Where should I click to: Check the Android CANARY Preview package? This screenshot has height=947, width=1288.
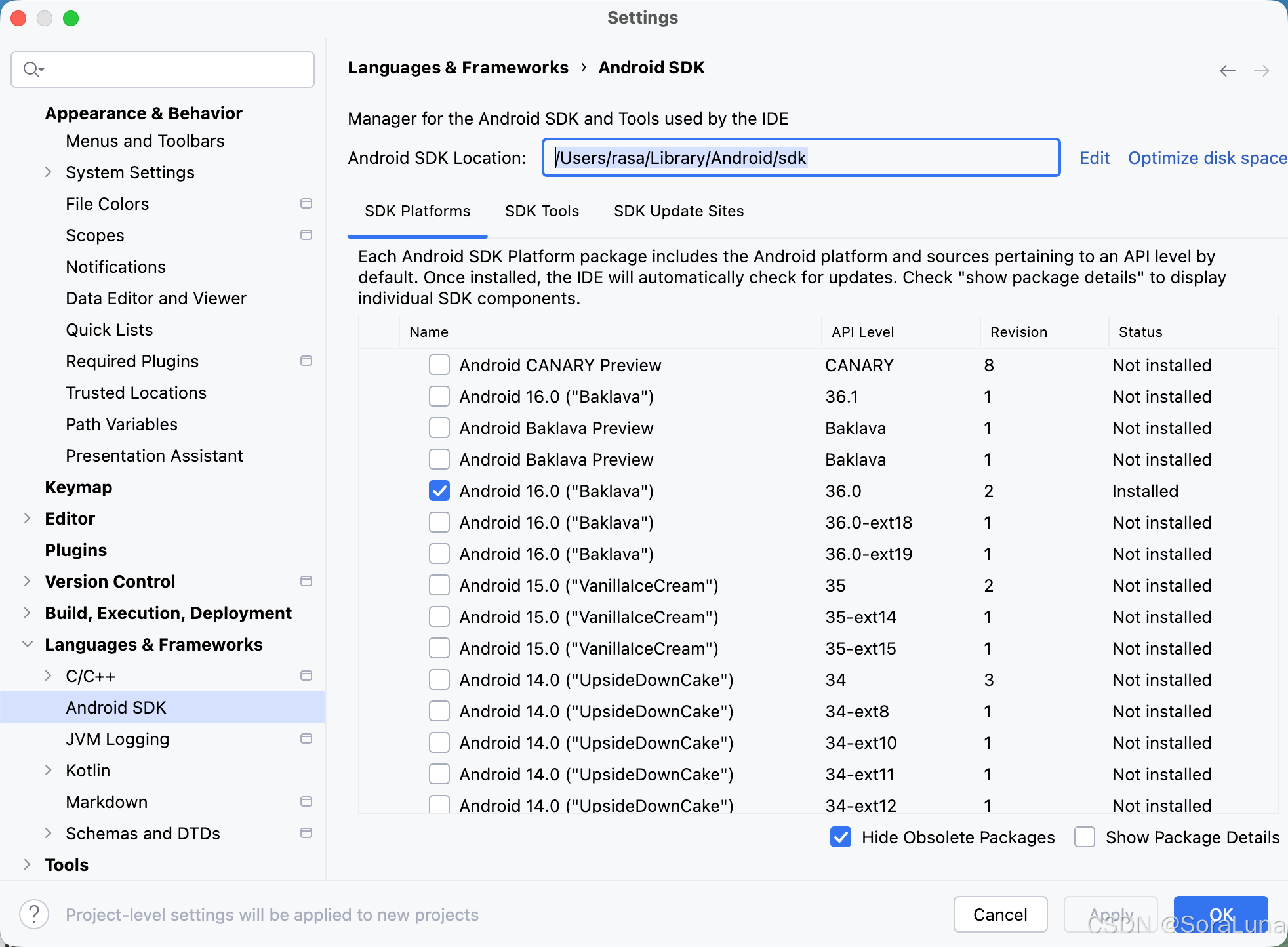coord(439,365)
